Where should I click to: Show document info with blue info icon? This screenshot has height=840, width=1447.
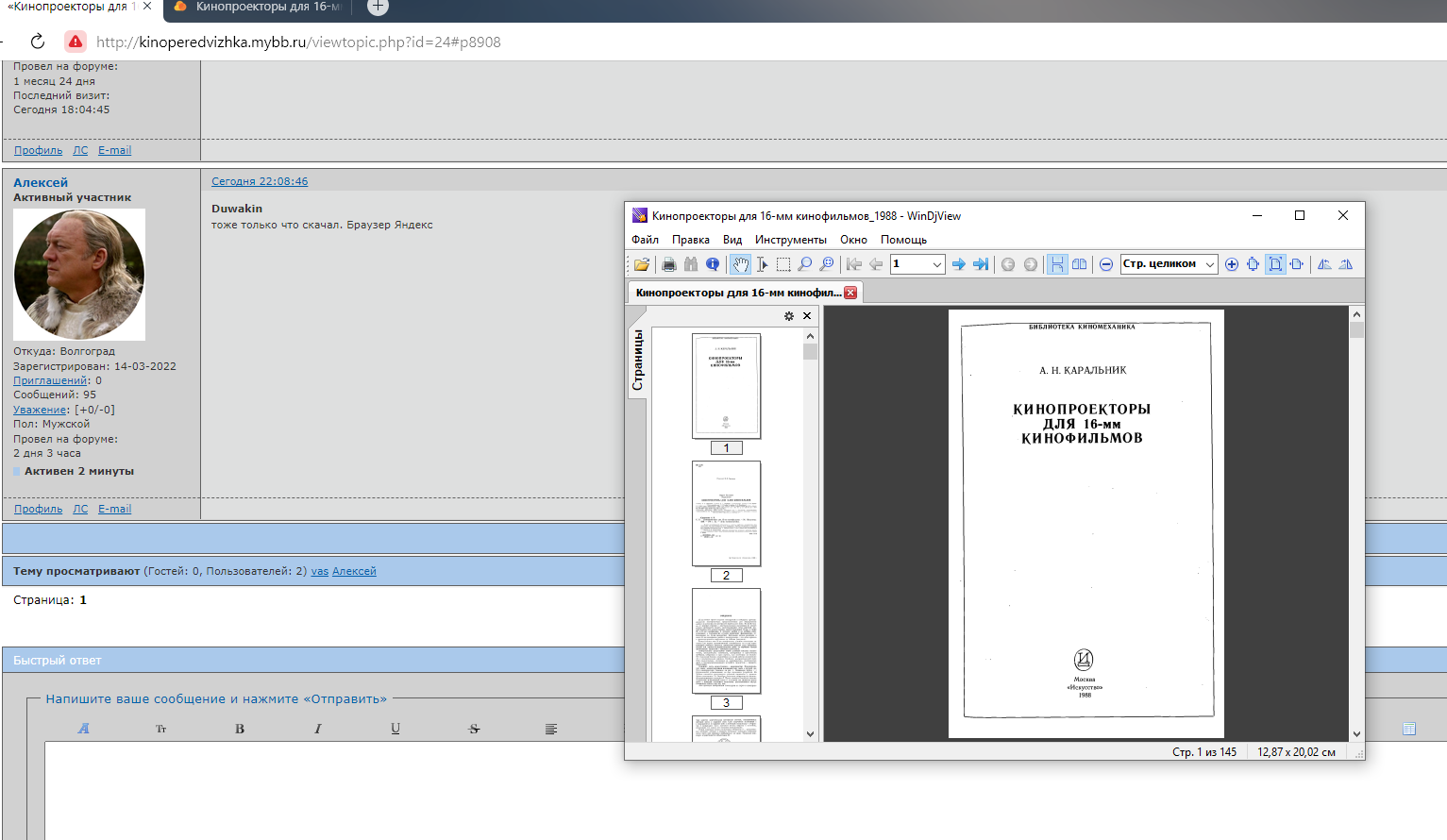713,264
